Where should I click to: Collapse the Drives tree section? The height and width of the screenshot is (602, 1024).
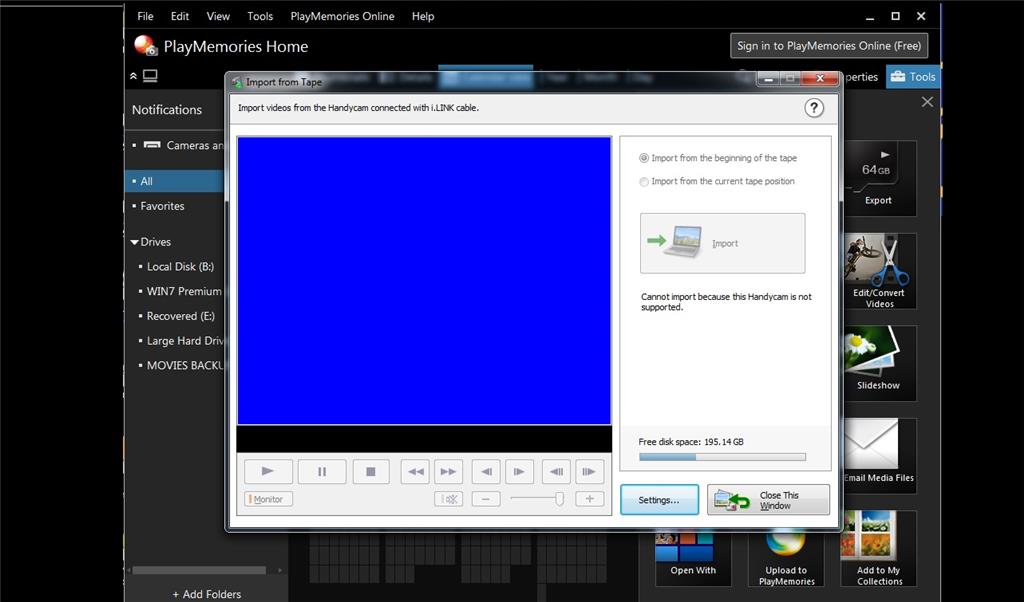click(135, 242)
